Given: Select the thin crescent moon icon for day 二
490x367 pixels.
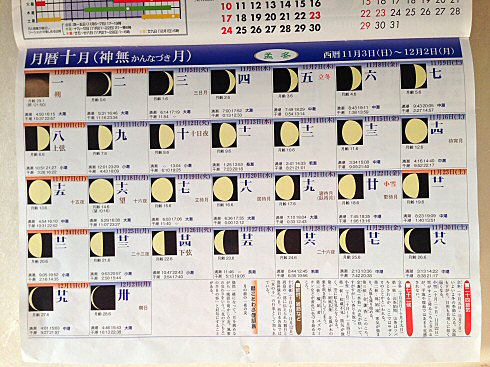Looking at the screenshot, I should click(x=99, y=84).
